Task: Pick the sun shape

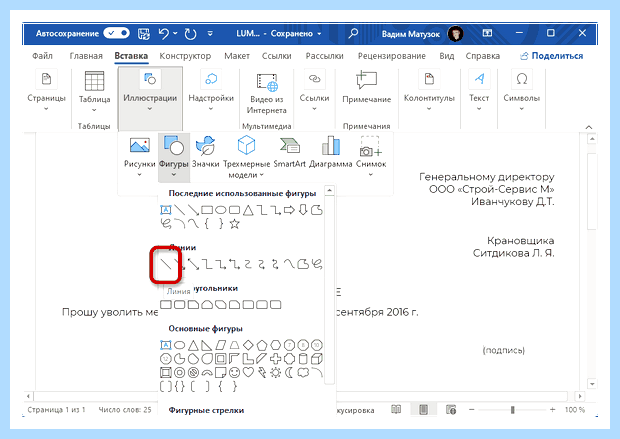Action: click(276, 373)
